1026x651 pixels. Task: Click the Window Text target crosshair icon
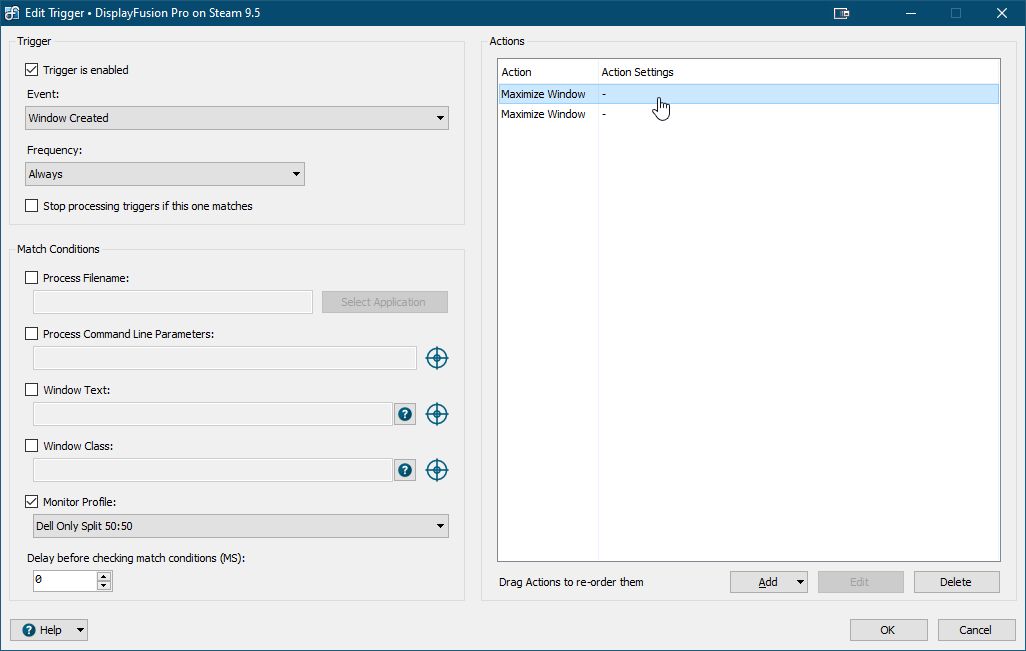click(x=436, y=414)
